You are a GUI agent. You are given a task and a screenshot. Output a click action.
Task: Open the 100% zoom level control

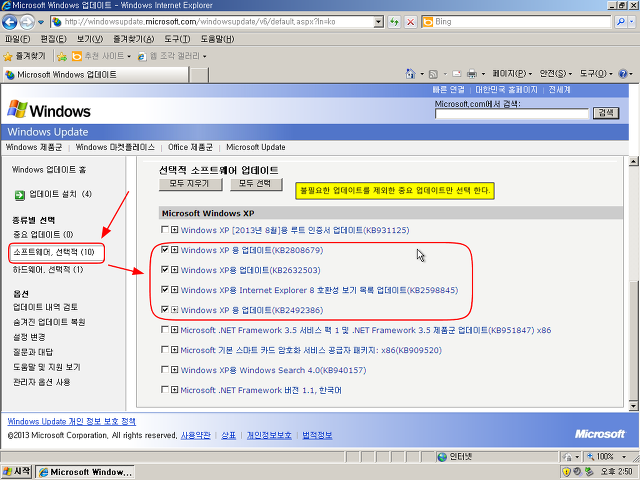click(x=607, y=457)
